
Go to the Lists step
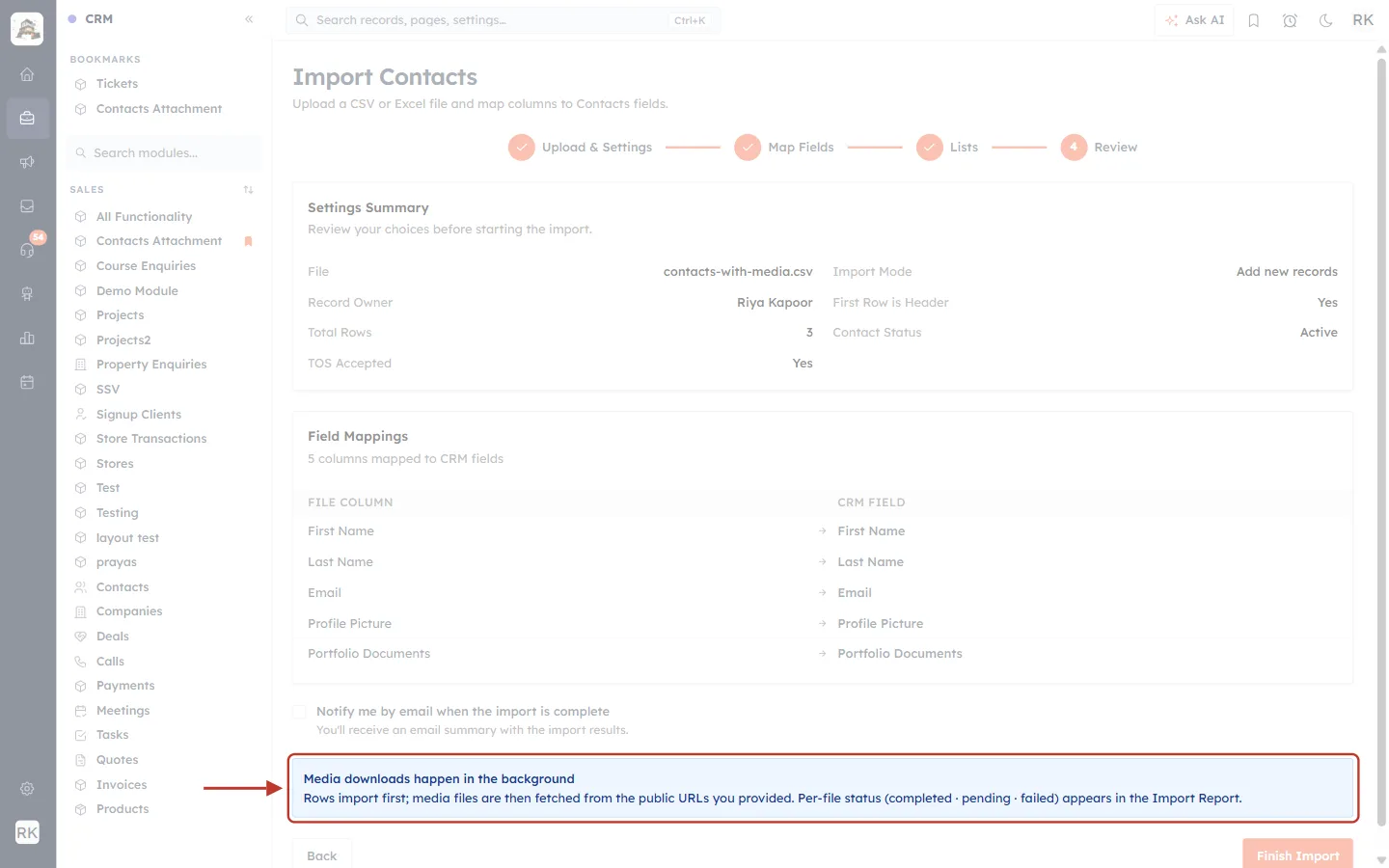coord(946,148)
